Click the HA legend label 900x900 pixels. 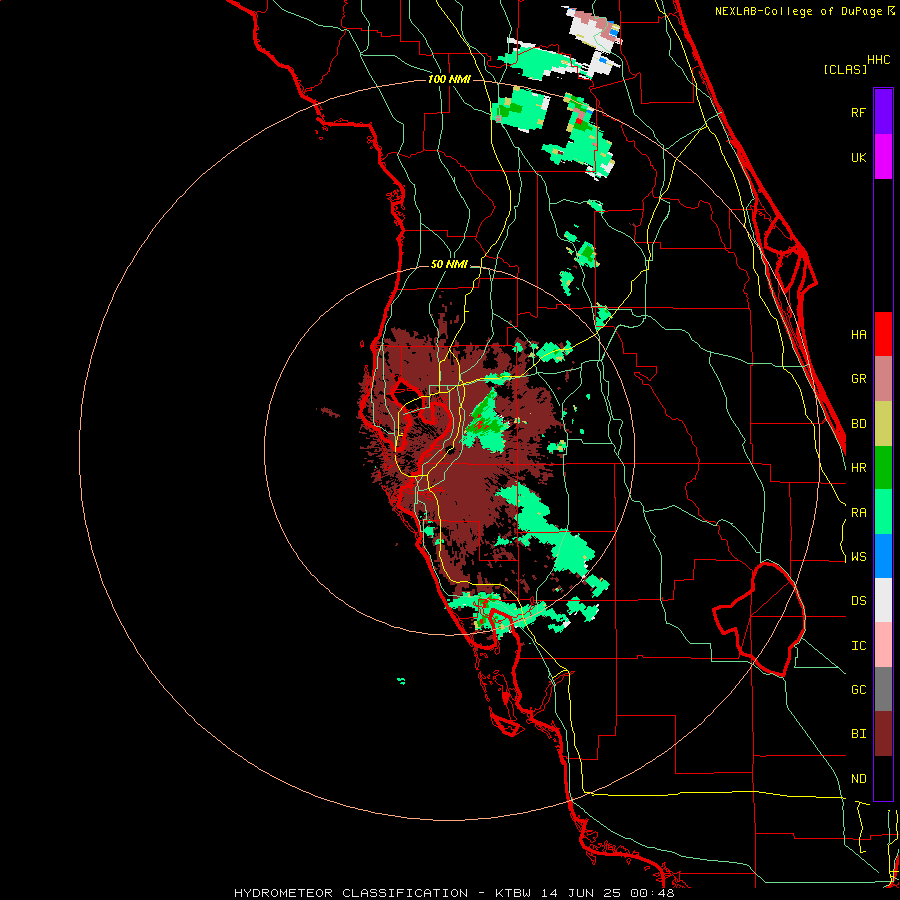coord(858,334)
